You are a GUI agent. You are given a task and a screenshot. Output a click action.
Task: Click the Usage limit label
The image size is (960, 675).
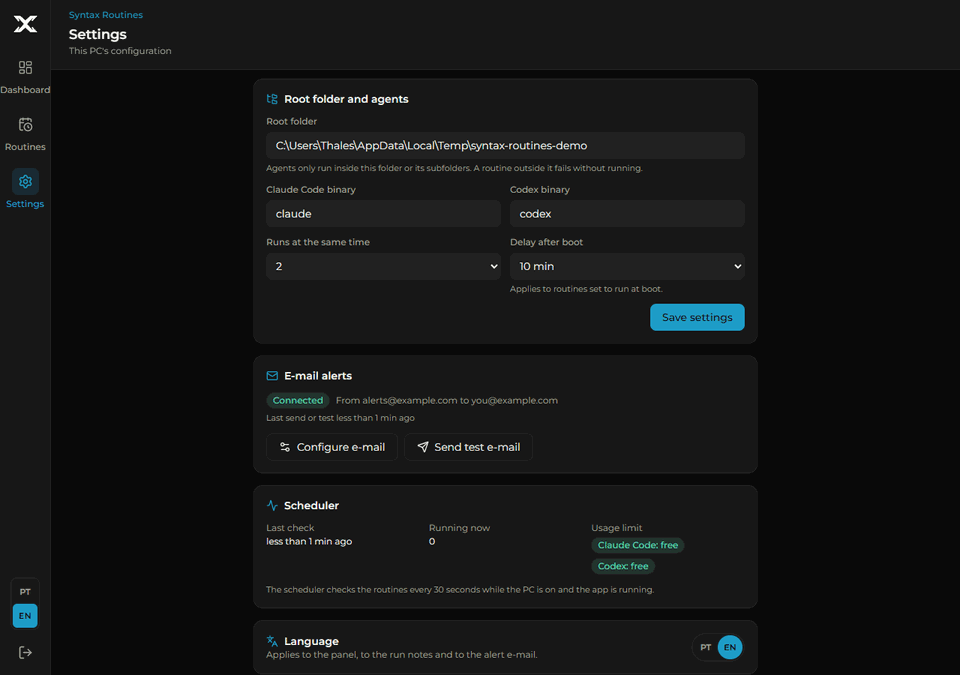click(617, 528)
